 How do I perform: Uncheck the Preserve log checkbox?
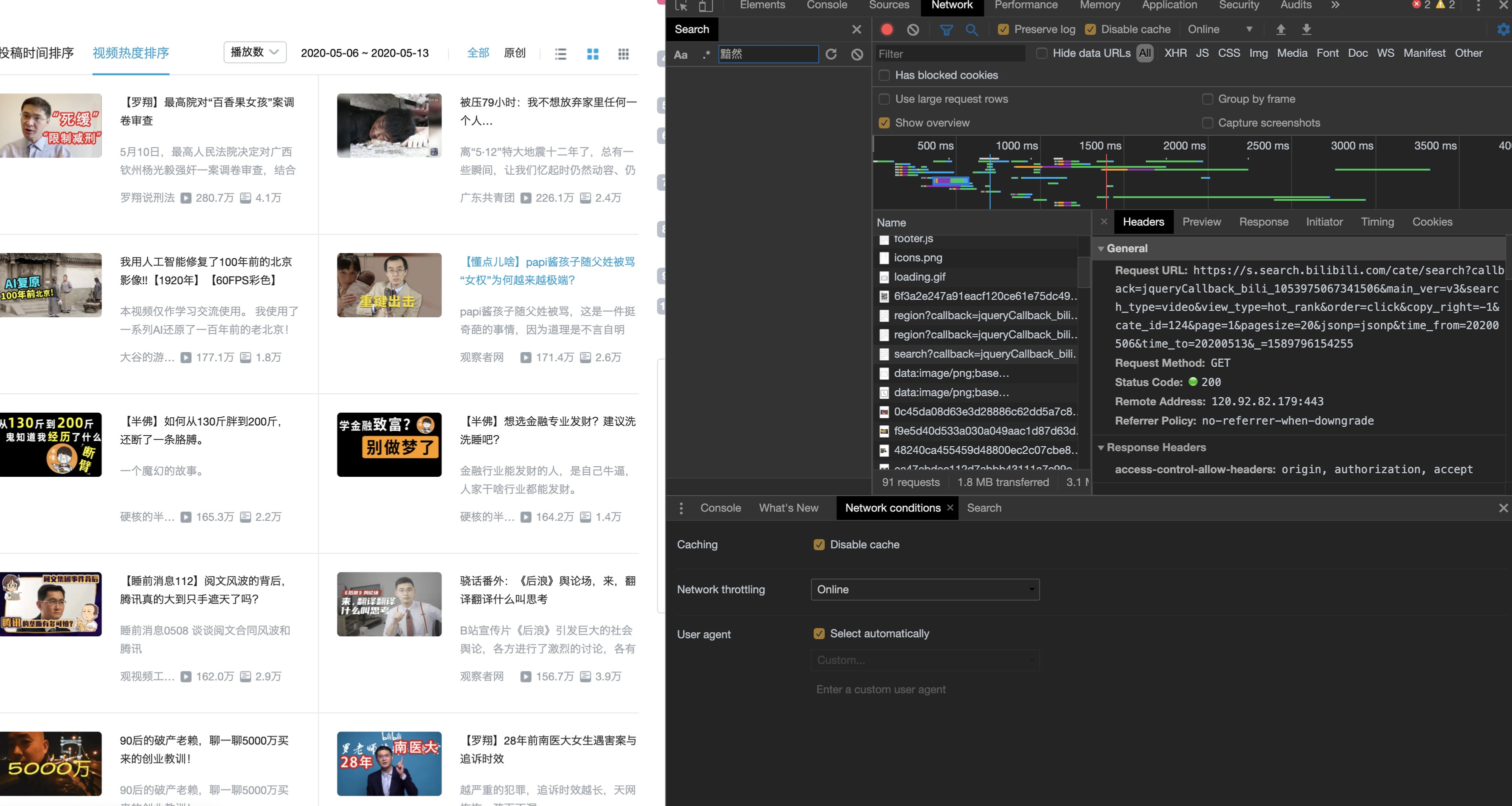tap(1003, 30)
